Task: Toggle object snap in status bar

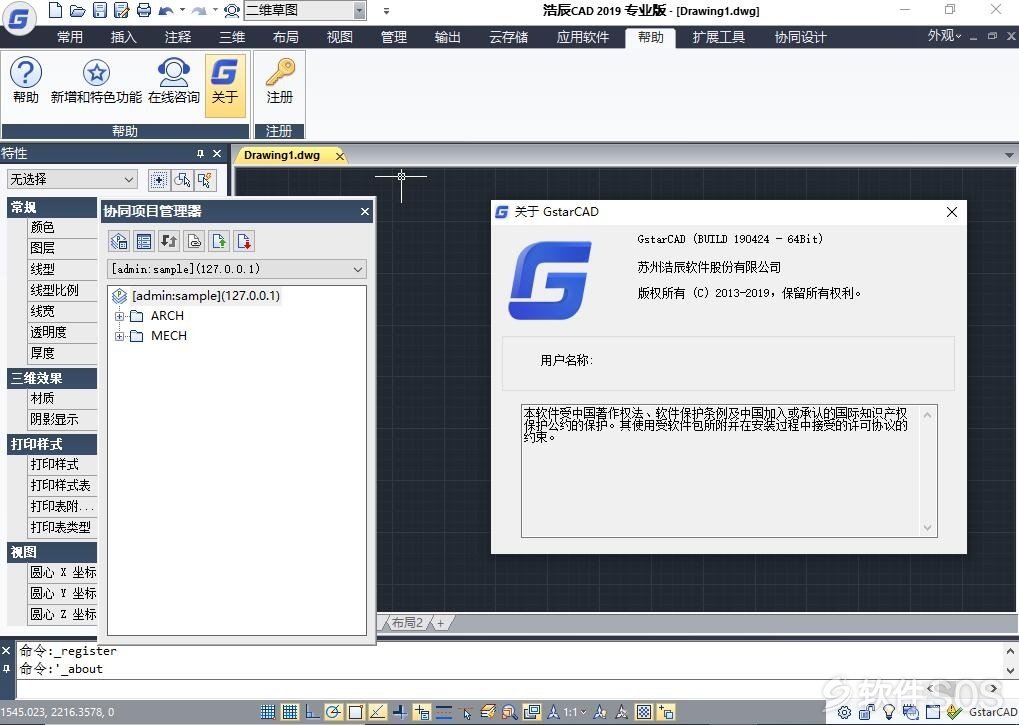Action: point(355,712)
